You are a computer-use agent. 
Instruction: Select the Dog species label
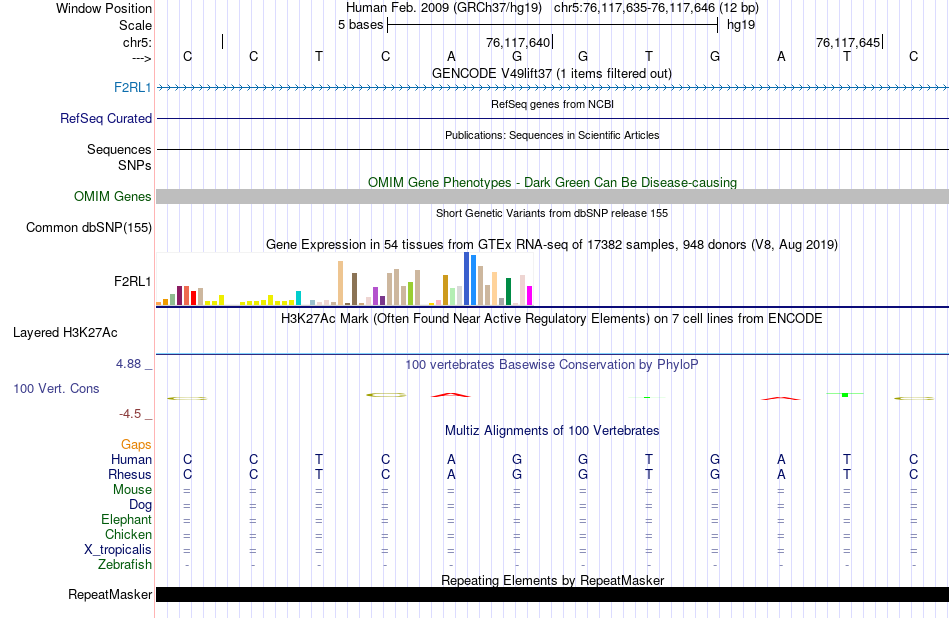pyautogui.click(x=141, y=505)
